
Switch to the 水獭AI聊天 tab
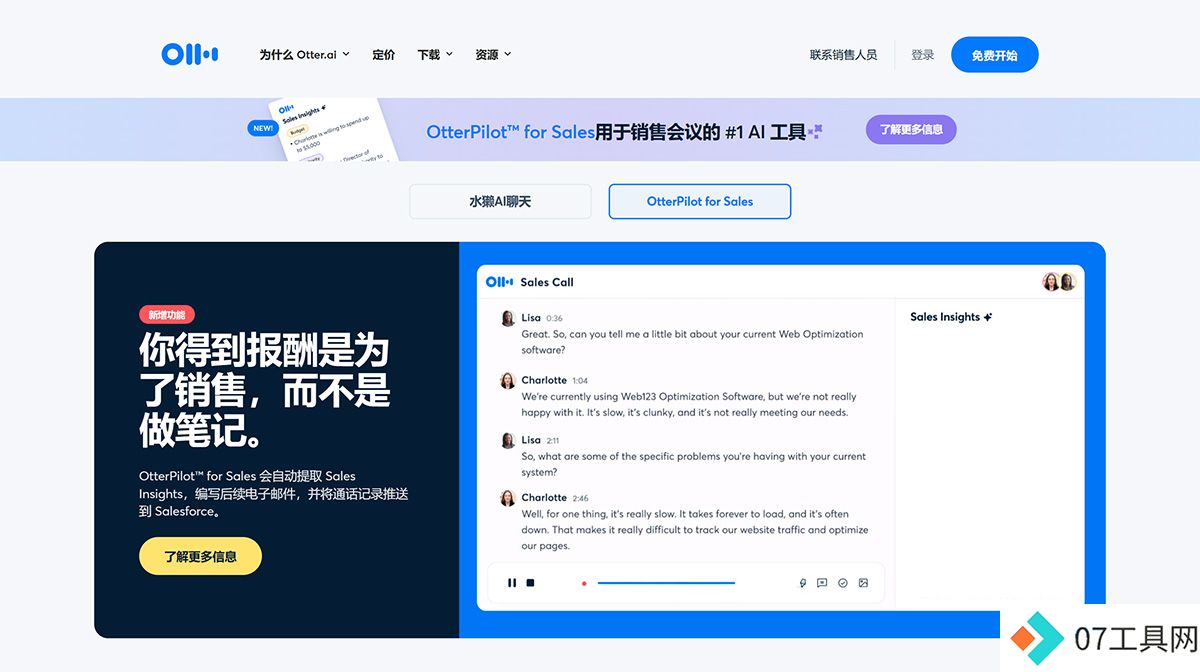point(500,201)
